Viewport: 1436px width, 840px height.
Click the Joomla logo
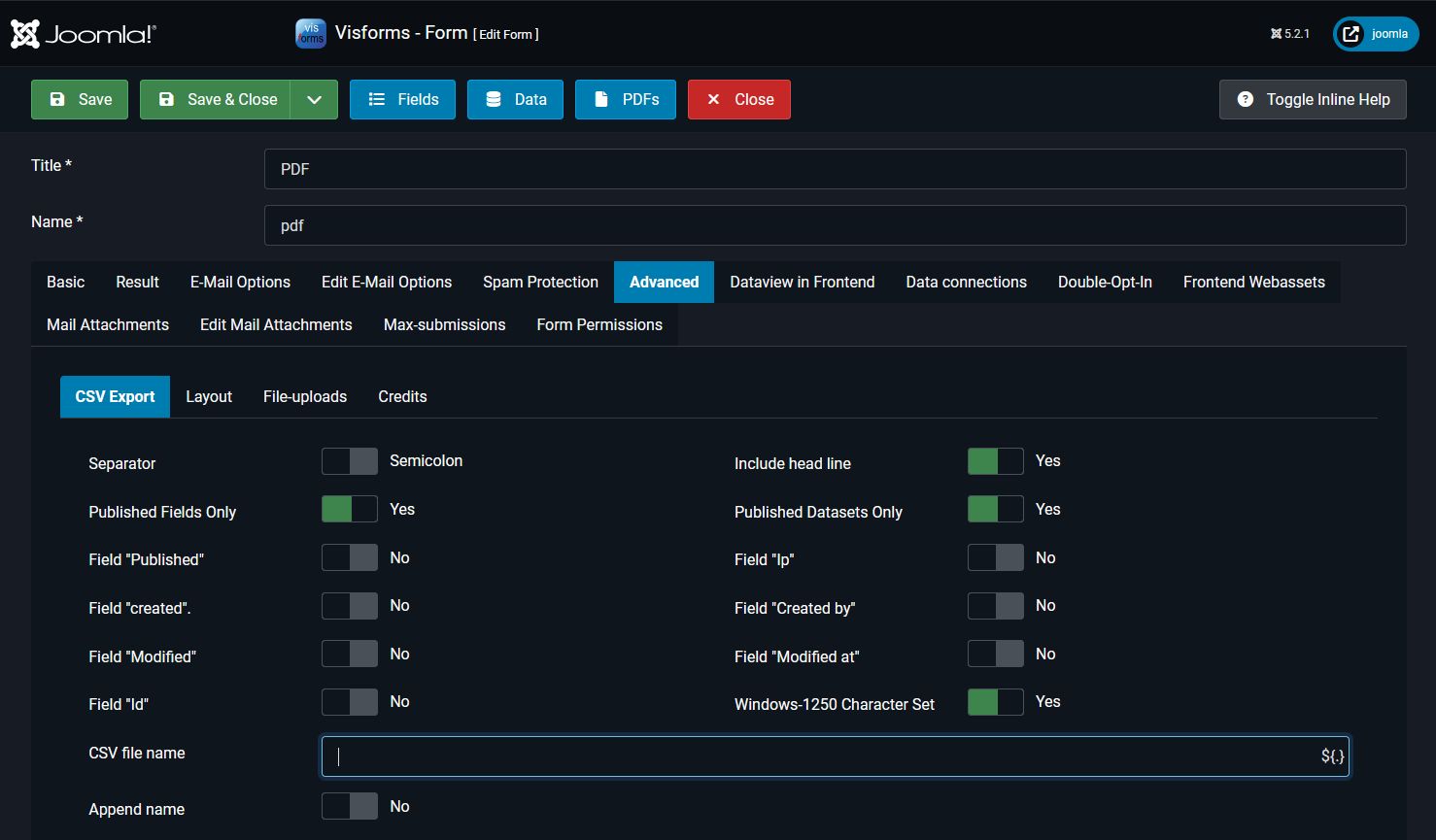click(81, 33)
